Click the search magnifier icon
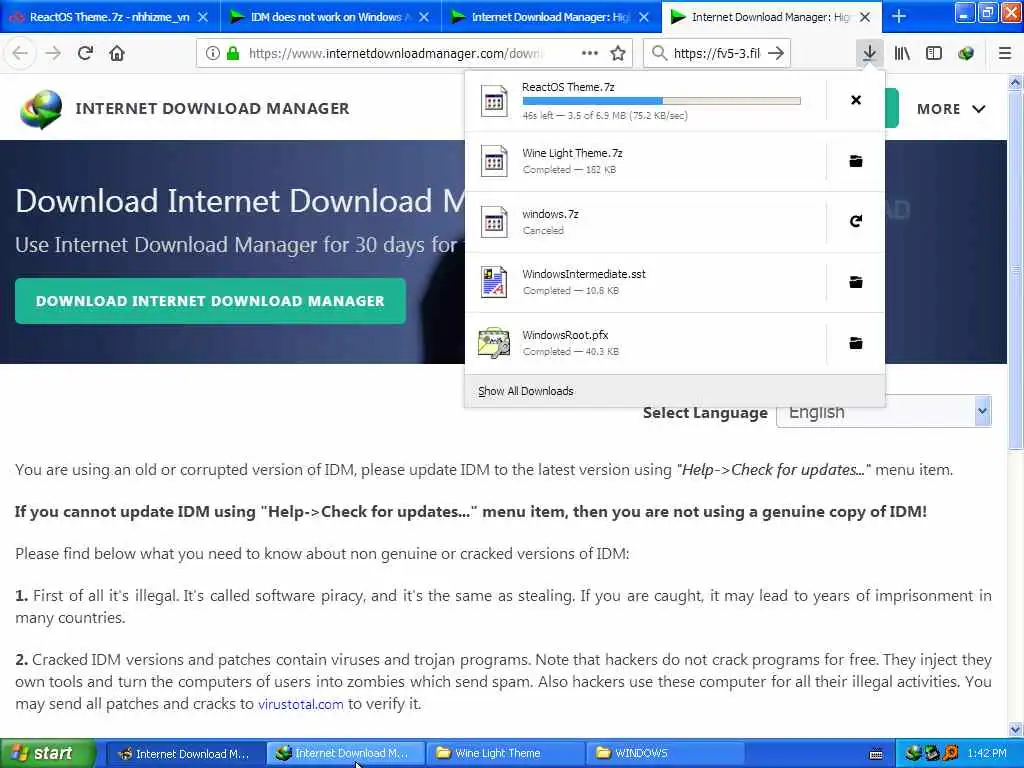 pos(660,54)
